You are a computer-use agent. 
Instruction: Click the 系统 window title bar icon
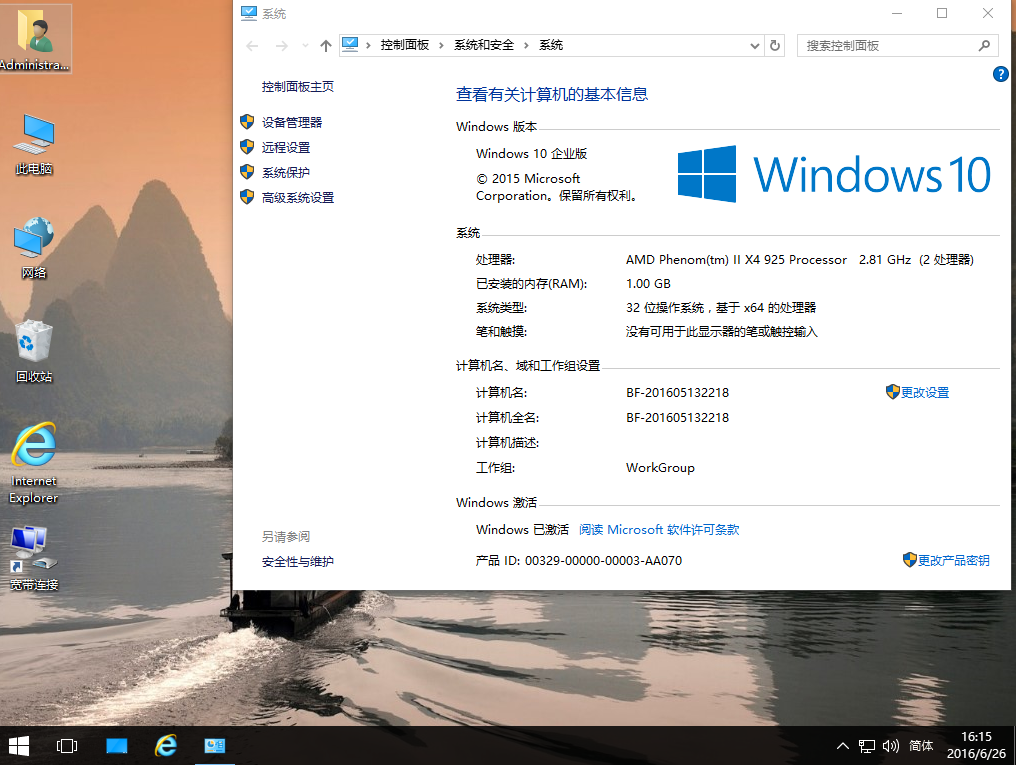[249, 13]
